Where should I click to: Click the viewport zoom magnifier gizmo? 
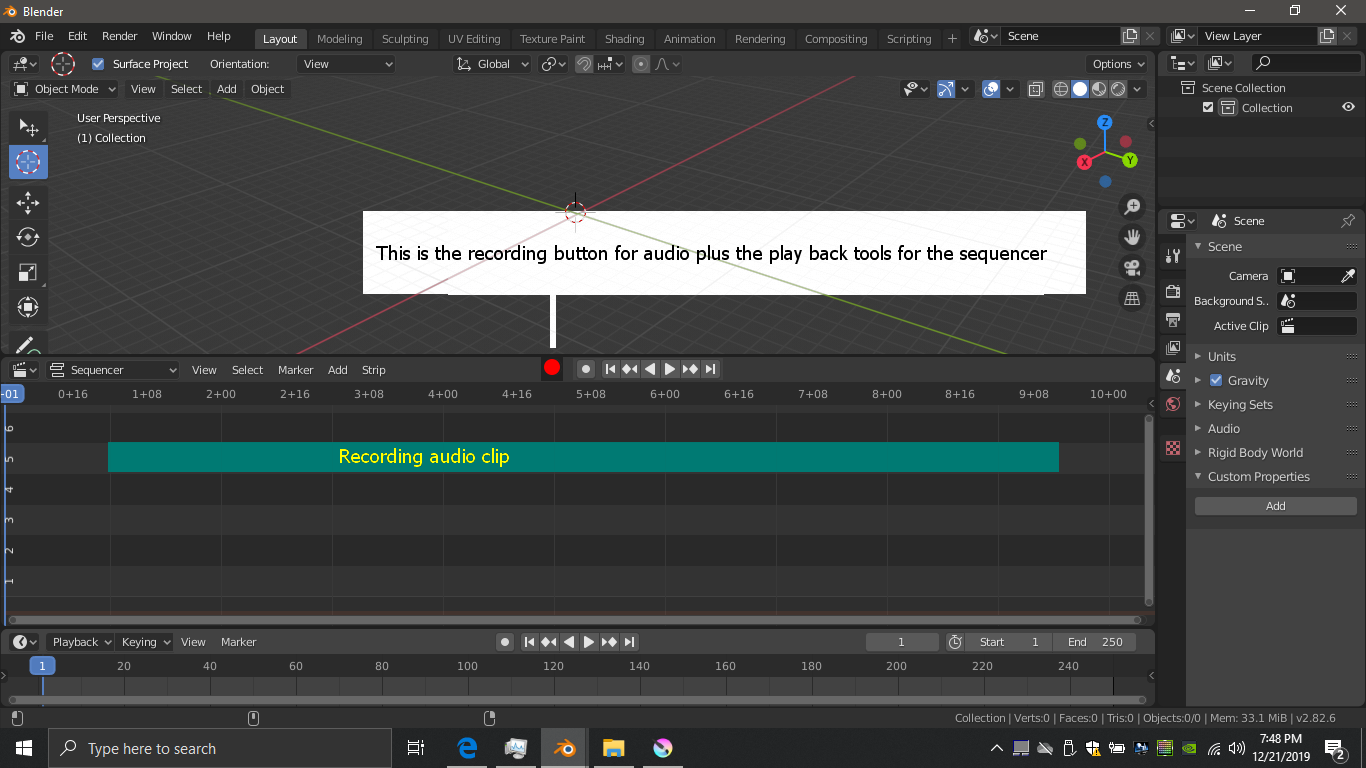tap(1132, 207)
